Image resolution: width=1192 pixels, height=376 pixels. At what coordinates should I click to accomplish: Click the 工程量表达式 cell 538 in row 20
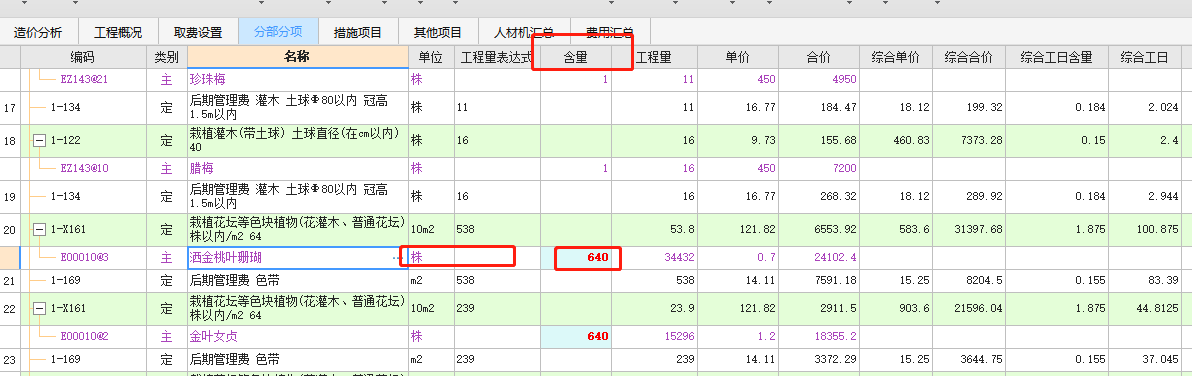497,230
